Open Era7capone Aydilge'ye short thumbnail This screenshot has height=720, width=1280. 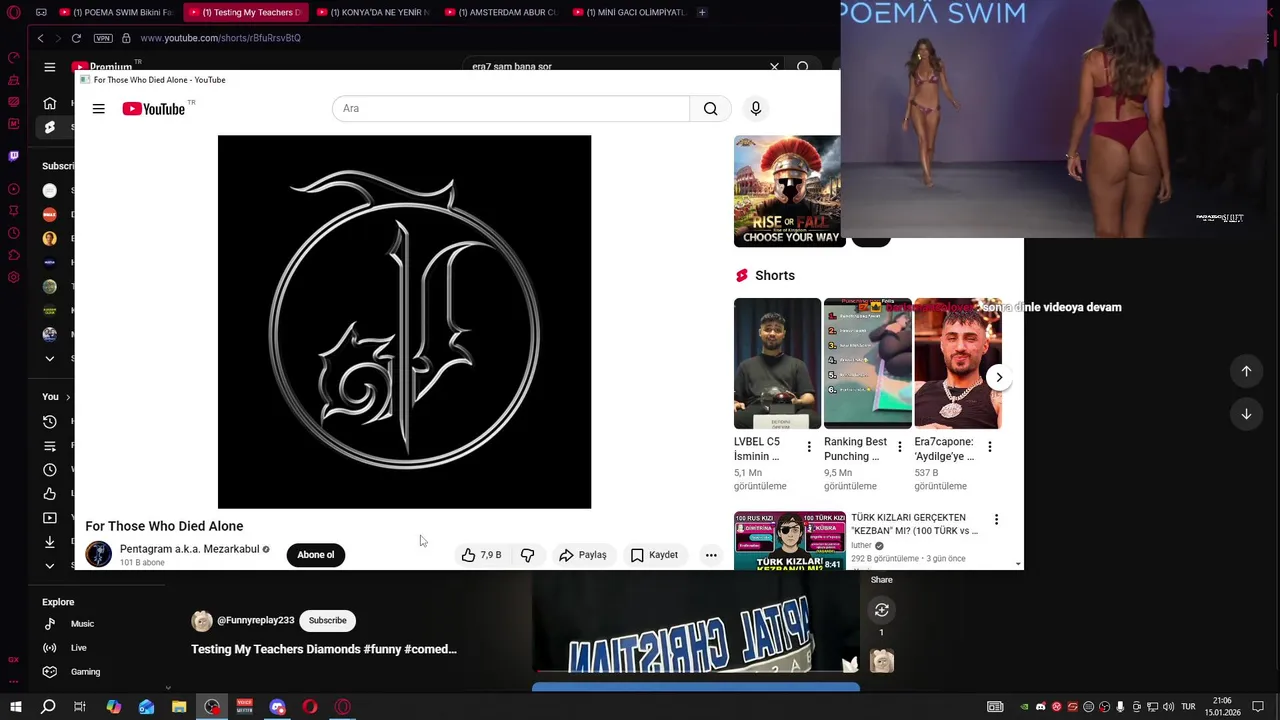click(x=957, y=363)
